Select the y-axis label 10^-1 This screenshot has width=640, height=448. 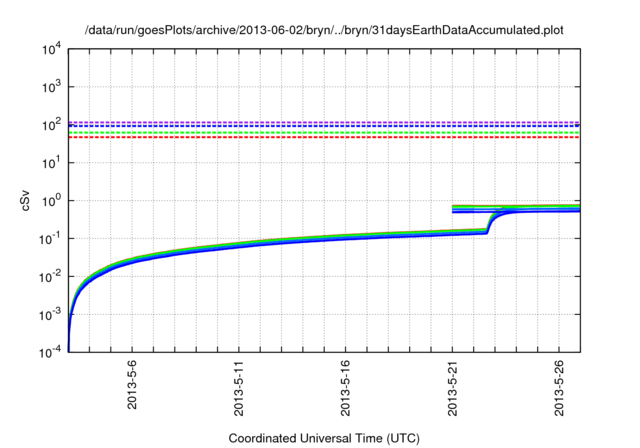50,238
